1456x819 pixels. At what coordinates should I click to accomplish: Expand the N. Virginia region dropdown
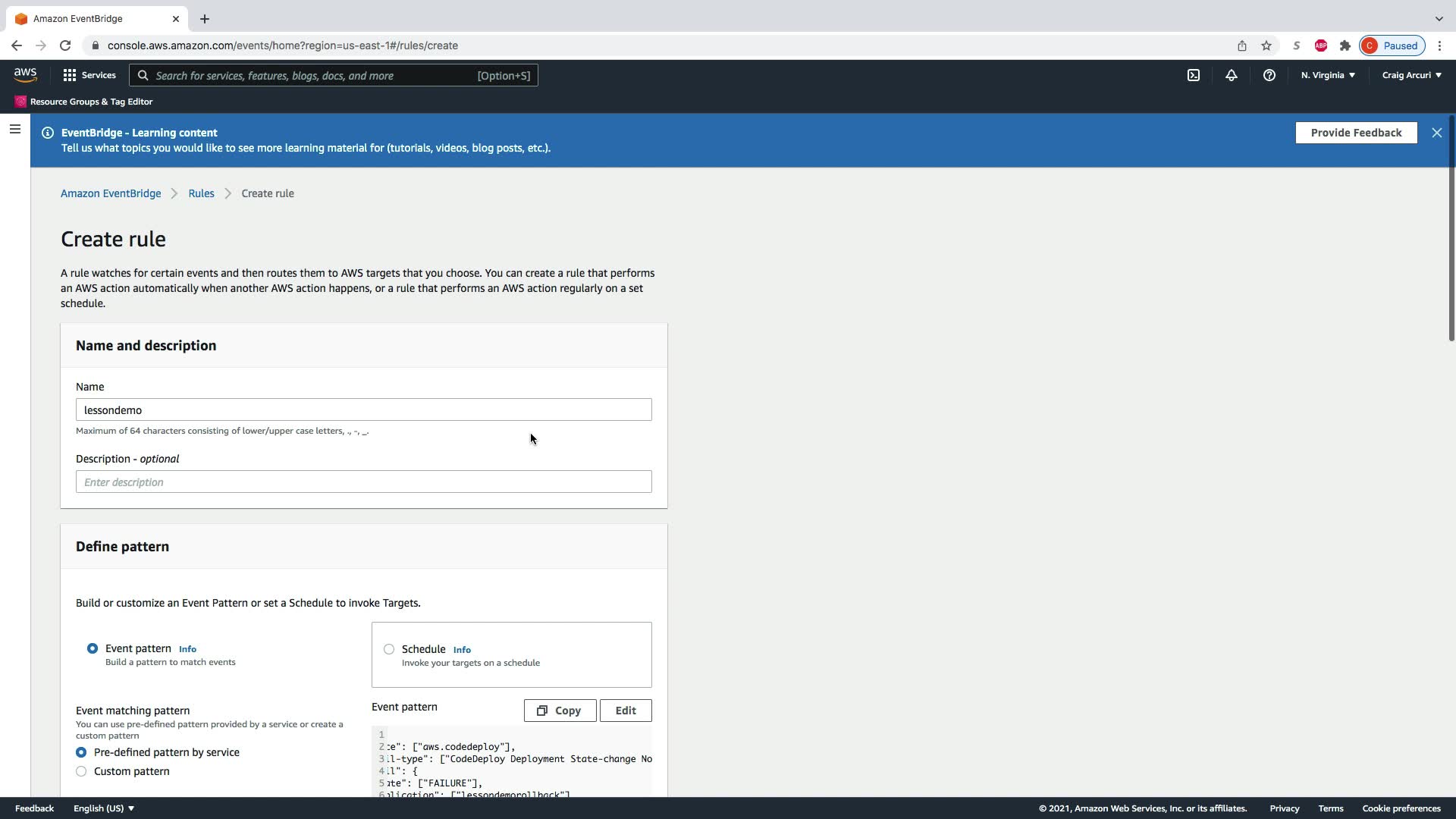coord(1328,75)
